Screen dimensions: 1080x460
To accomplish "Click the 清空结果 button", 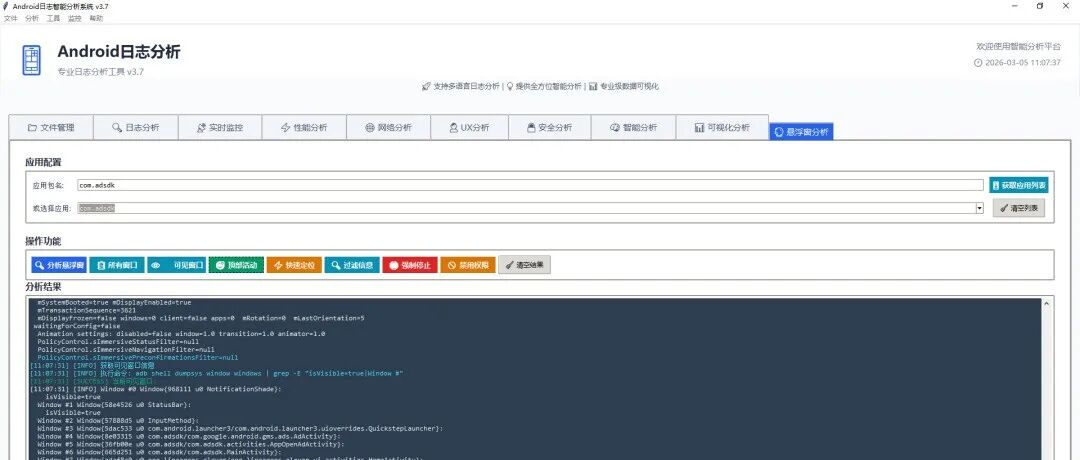I will (x=524, y=265).
